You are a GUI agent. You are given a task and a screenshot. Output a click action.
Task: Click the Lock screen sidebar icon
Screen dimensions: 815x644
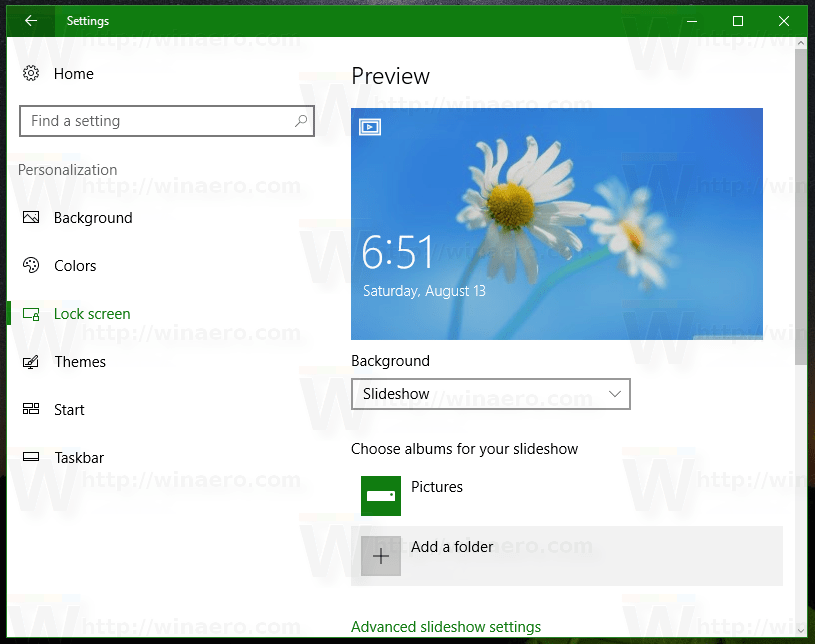[x=31, y=314]
